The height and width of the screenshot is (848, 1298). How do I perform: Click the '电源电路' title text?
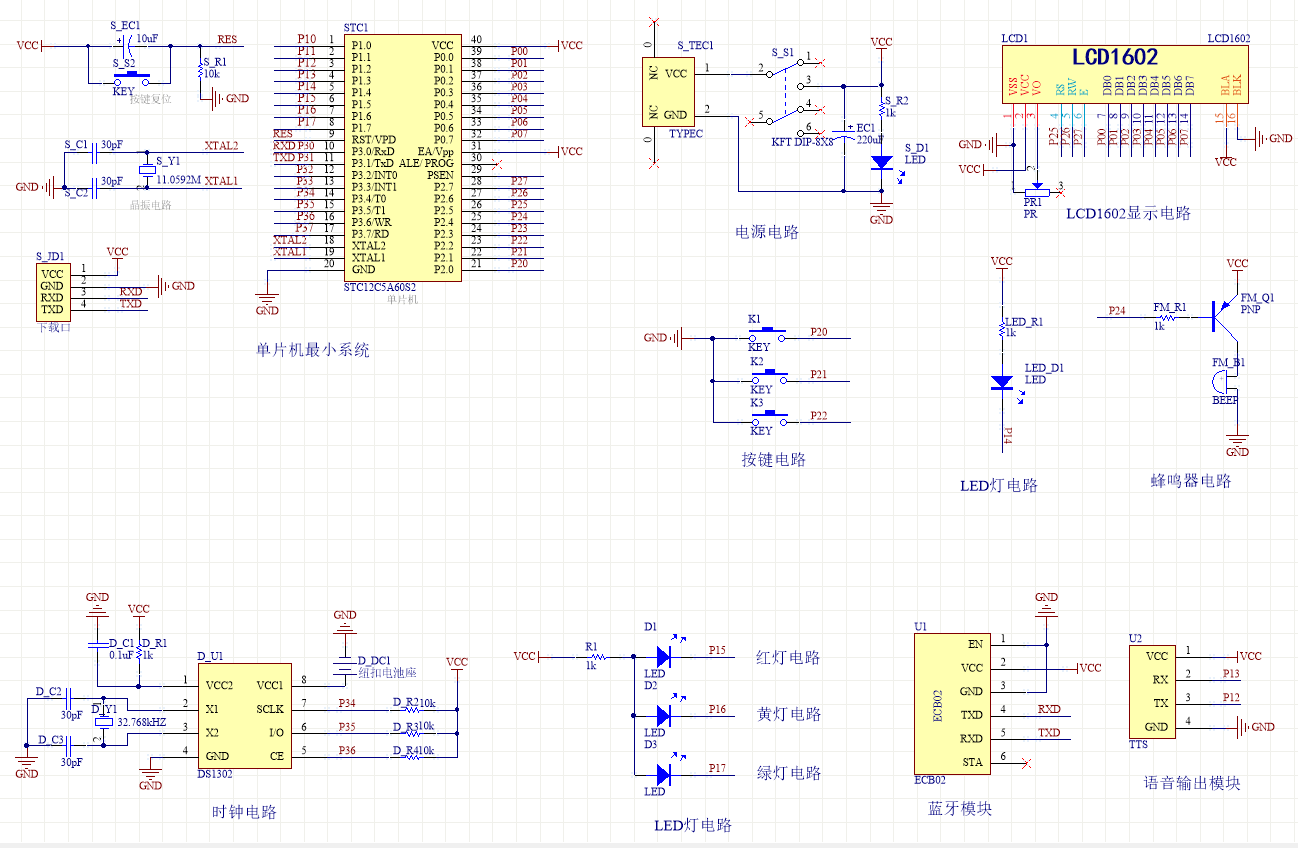pyautogui.click(x=768, y=232)
